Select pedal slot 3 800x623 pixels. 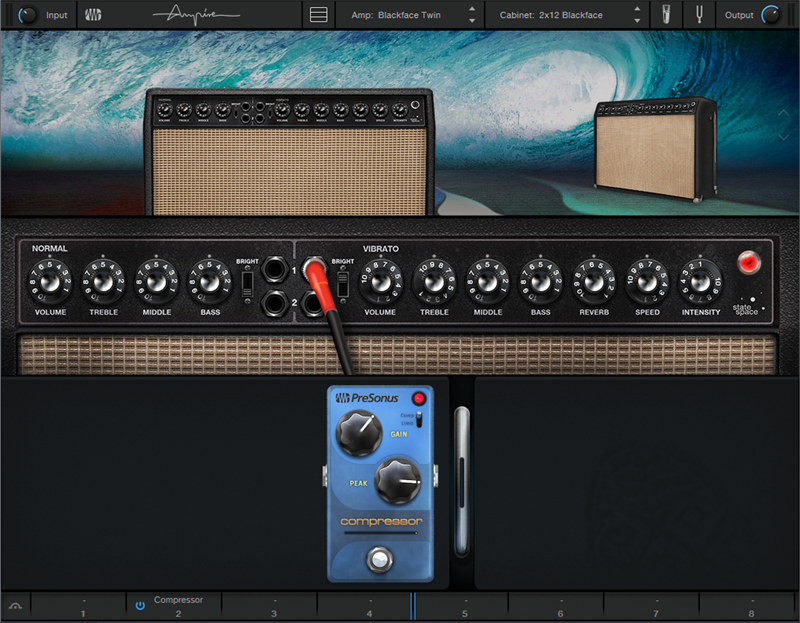(x=269, y=606)
